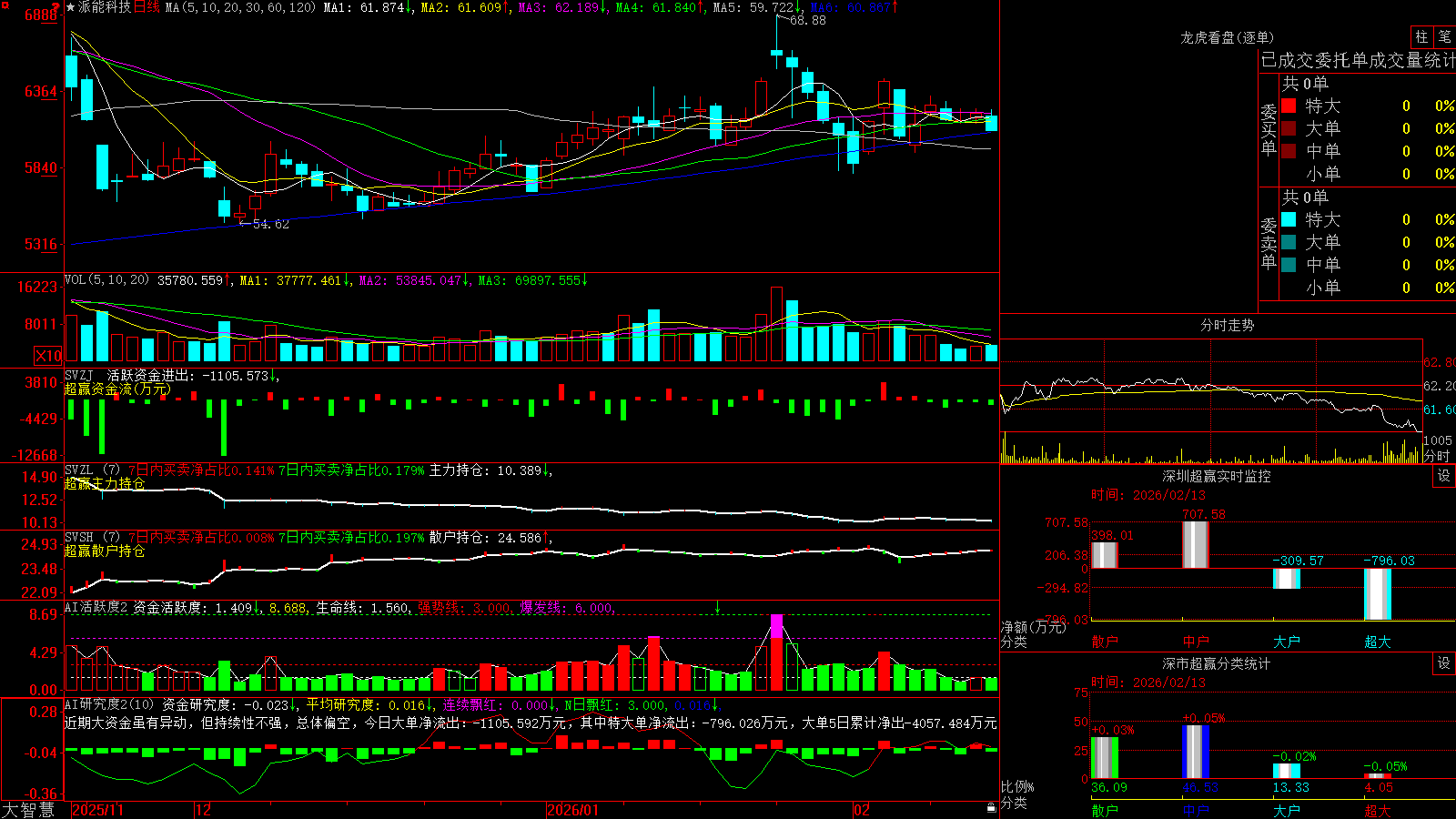Click 散户 label in 深圳超赢实时监控 chart
Image resolution: width=1456 pixels, height=819 pixels.
pyautogui.click(x=1104, y=642)
